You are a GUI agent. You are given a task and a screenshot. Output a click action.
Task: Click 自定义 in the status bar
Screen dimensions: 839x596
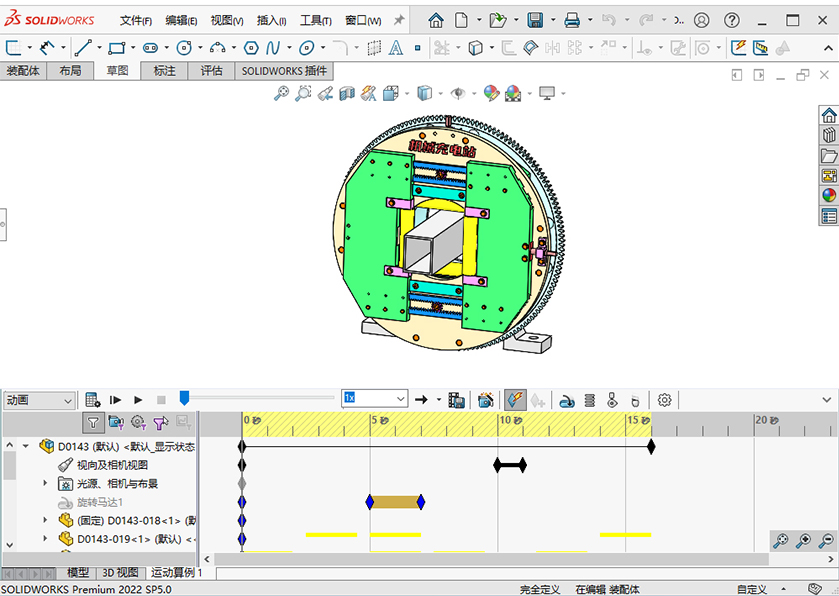[753, 589]
